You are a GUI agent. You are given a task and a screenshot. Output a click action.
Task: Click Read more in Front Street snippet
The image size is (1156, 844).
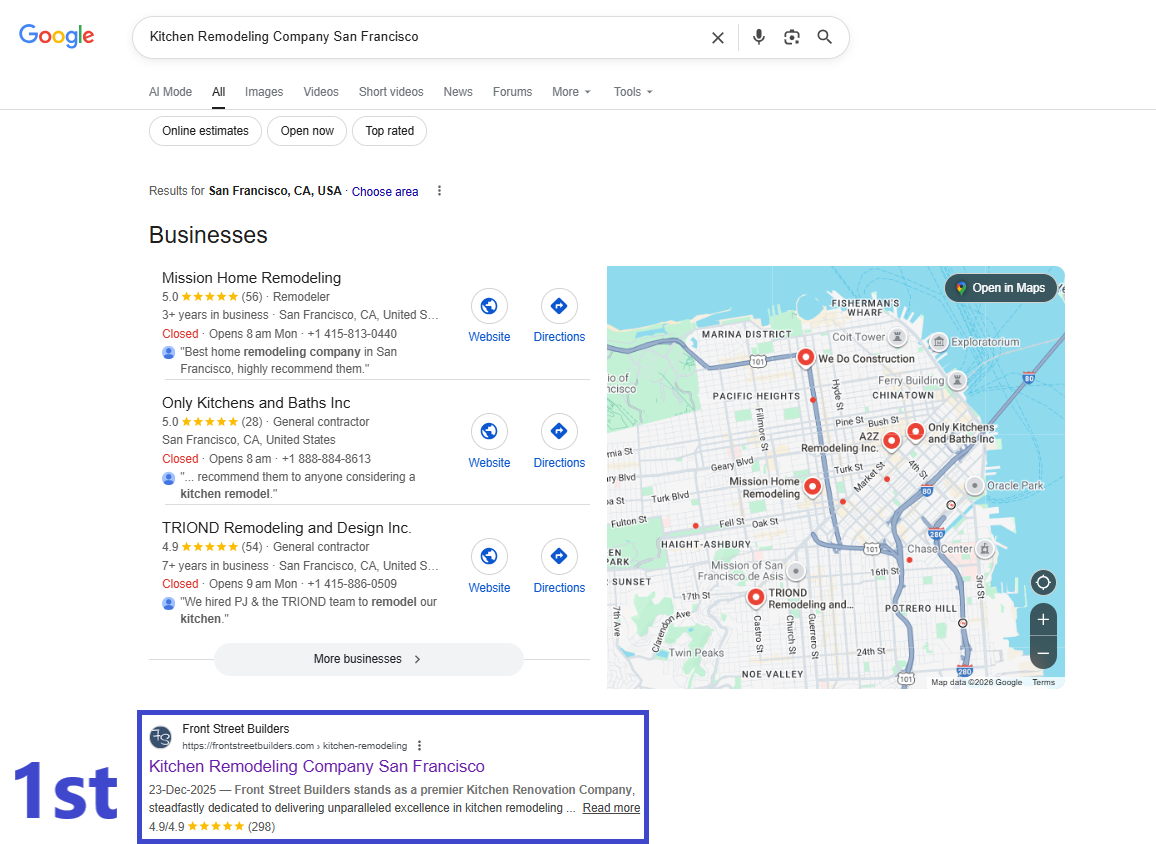click(611, 808)
